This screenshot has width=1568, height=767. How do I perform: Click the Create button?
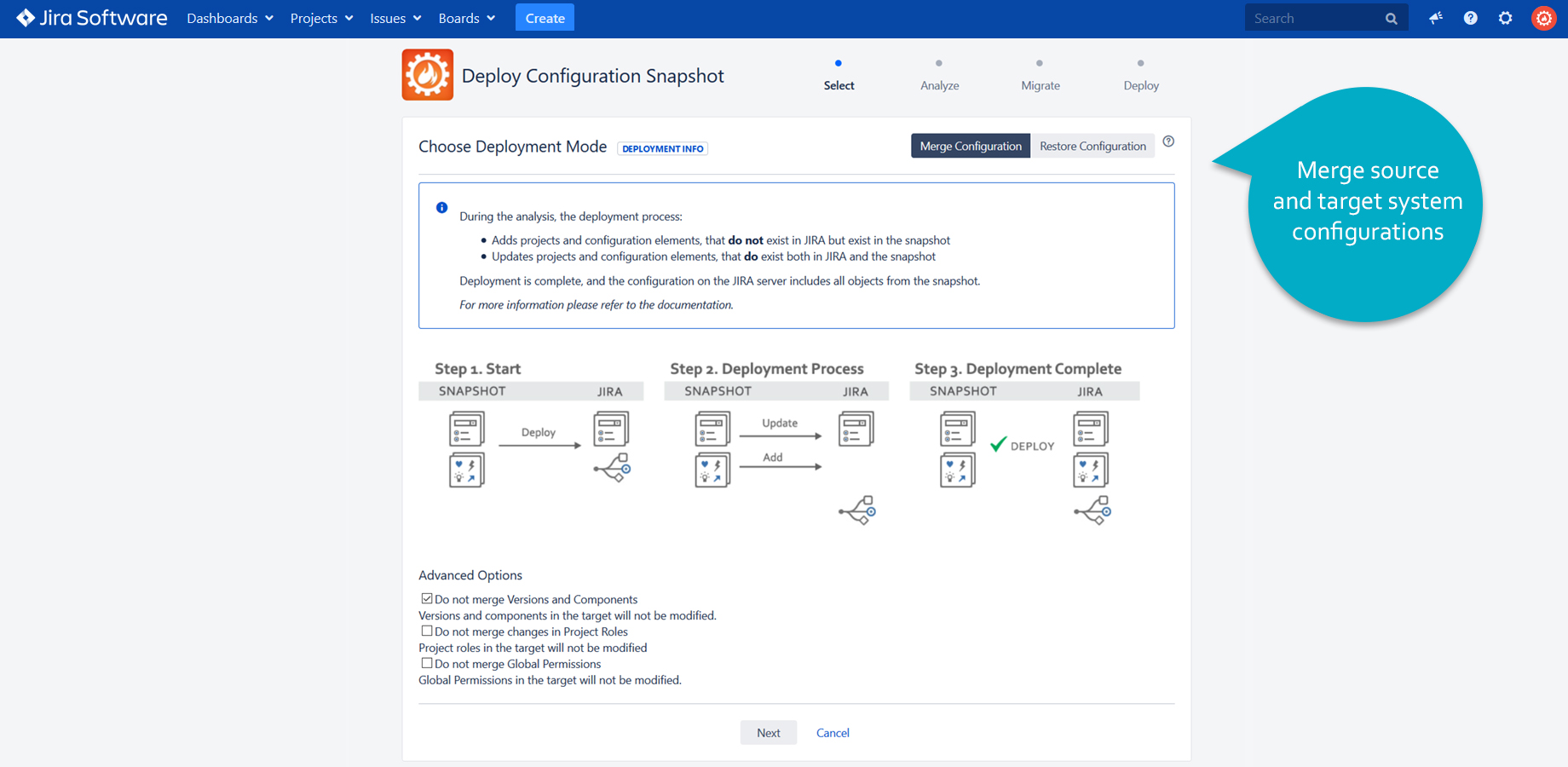coord(545,18)
